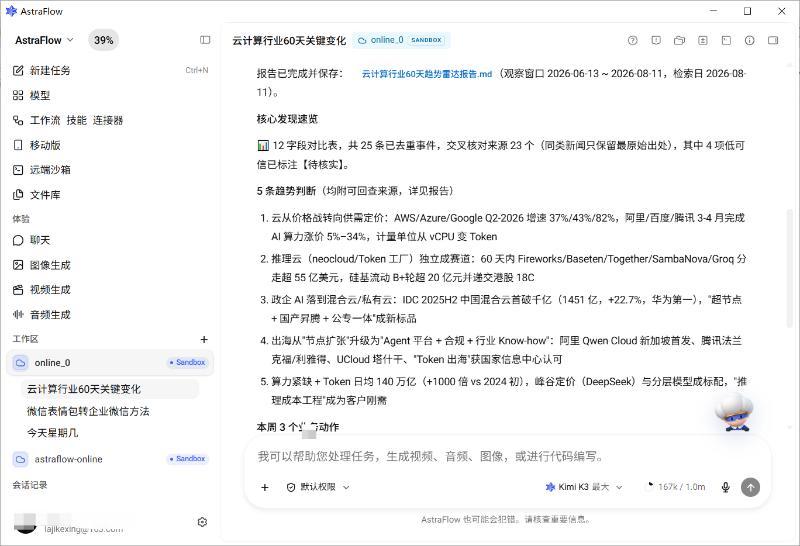
Task: Click the chef mascot assistant avatar
Action: pyautogui.click(x=733, y=411)
